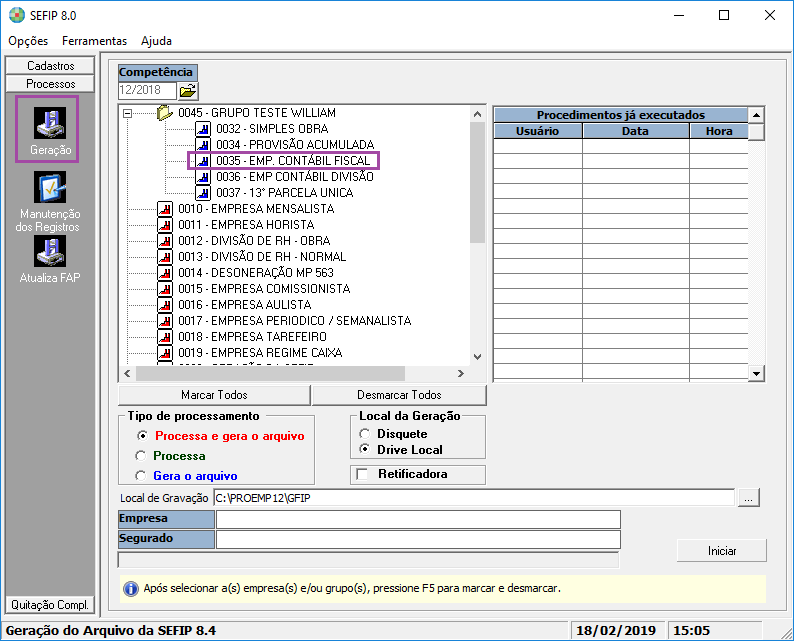Click the Desmarcar Todos button
This screenshot has width=794, height=641.
click(399, 395)
